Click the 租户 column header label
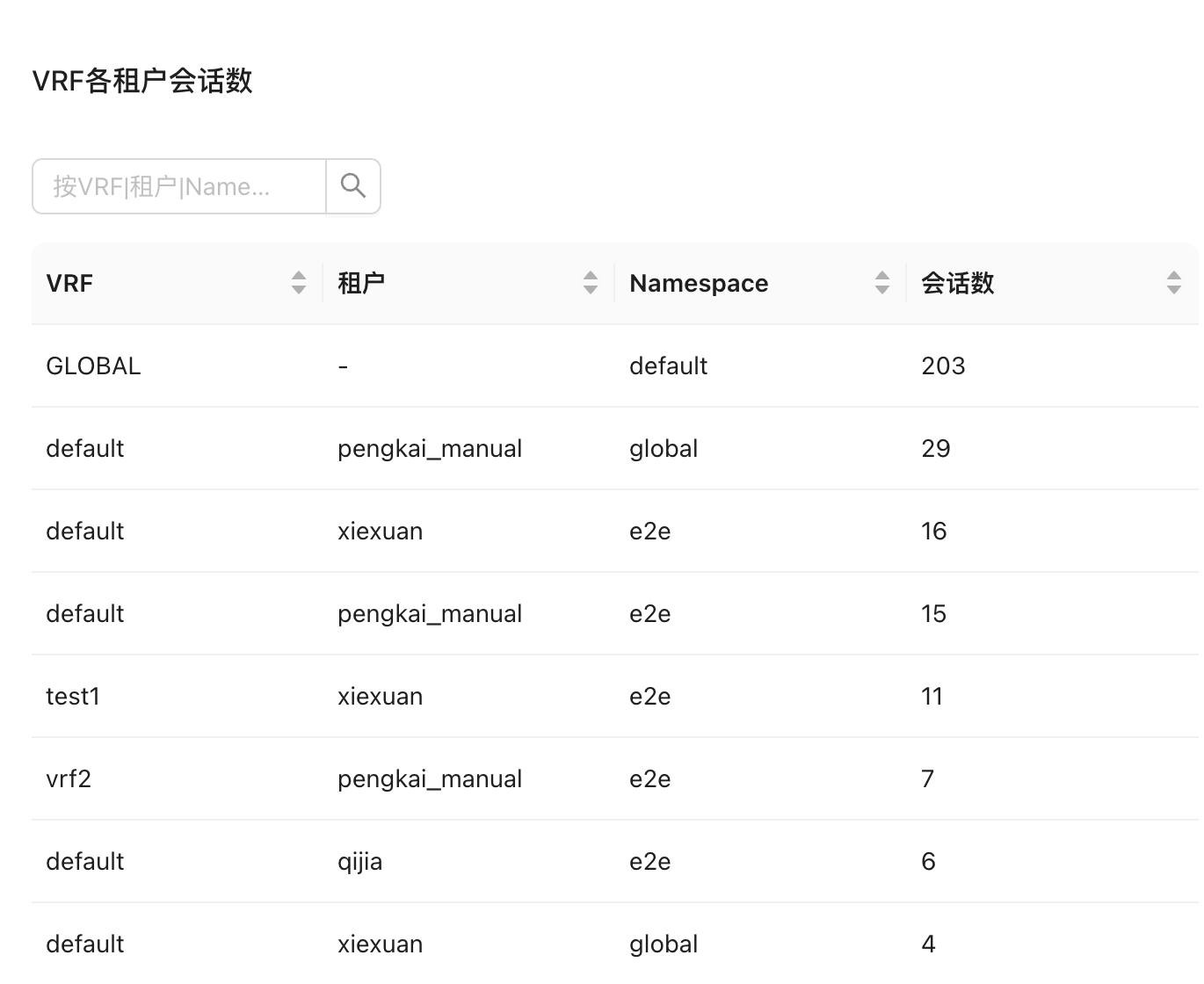This screenshot has width=1204, height=984. coord(361,284)
